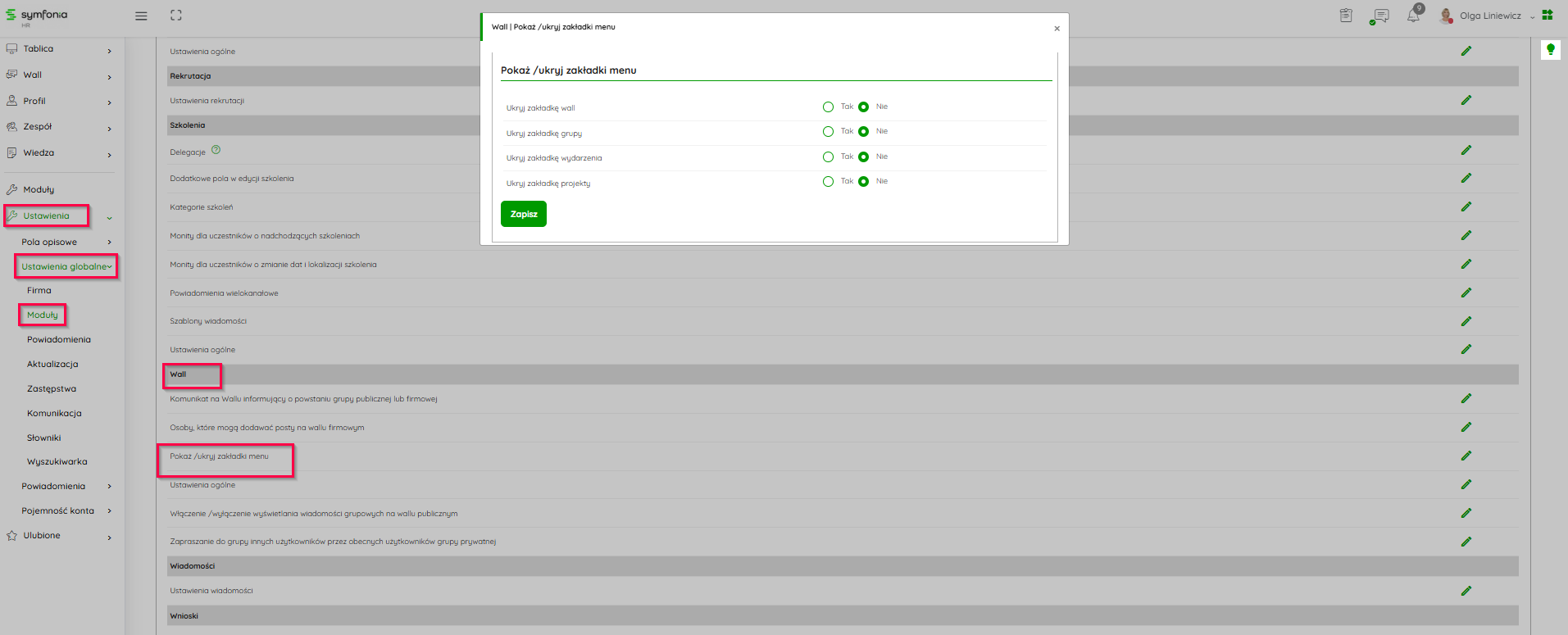Toggle fullscreen mode icon
The height and width of the screenshot is (635, 1568).
point(176,16)
